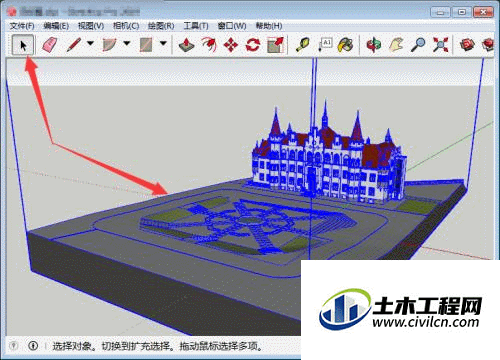Viewport: 500px width, 360px height.
Task: Open the 视图(V) menu
Action: (91, 26)
